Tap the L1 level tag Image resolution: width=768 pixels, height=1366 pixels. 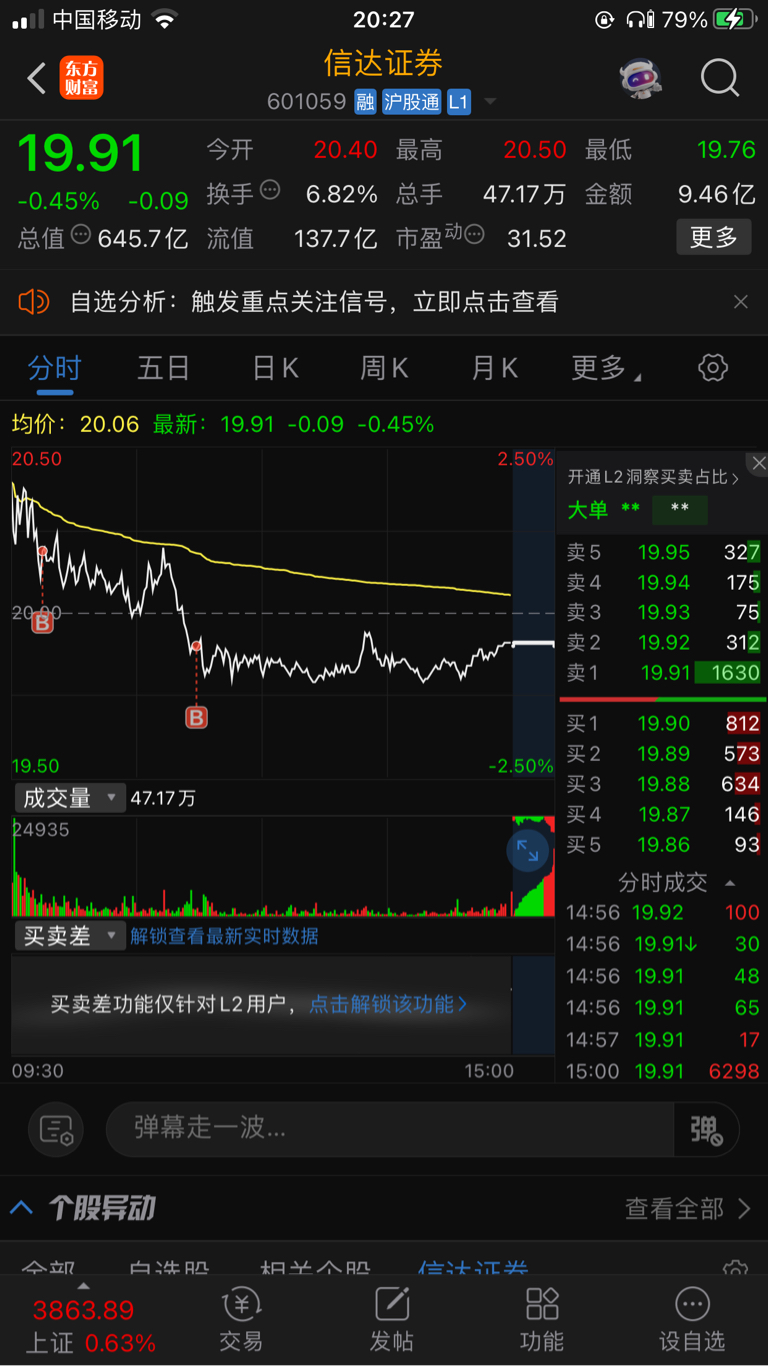(x=458, y=102)
